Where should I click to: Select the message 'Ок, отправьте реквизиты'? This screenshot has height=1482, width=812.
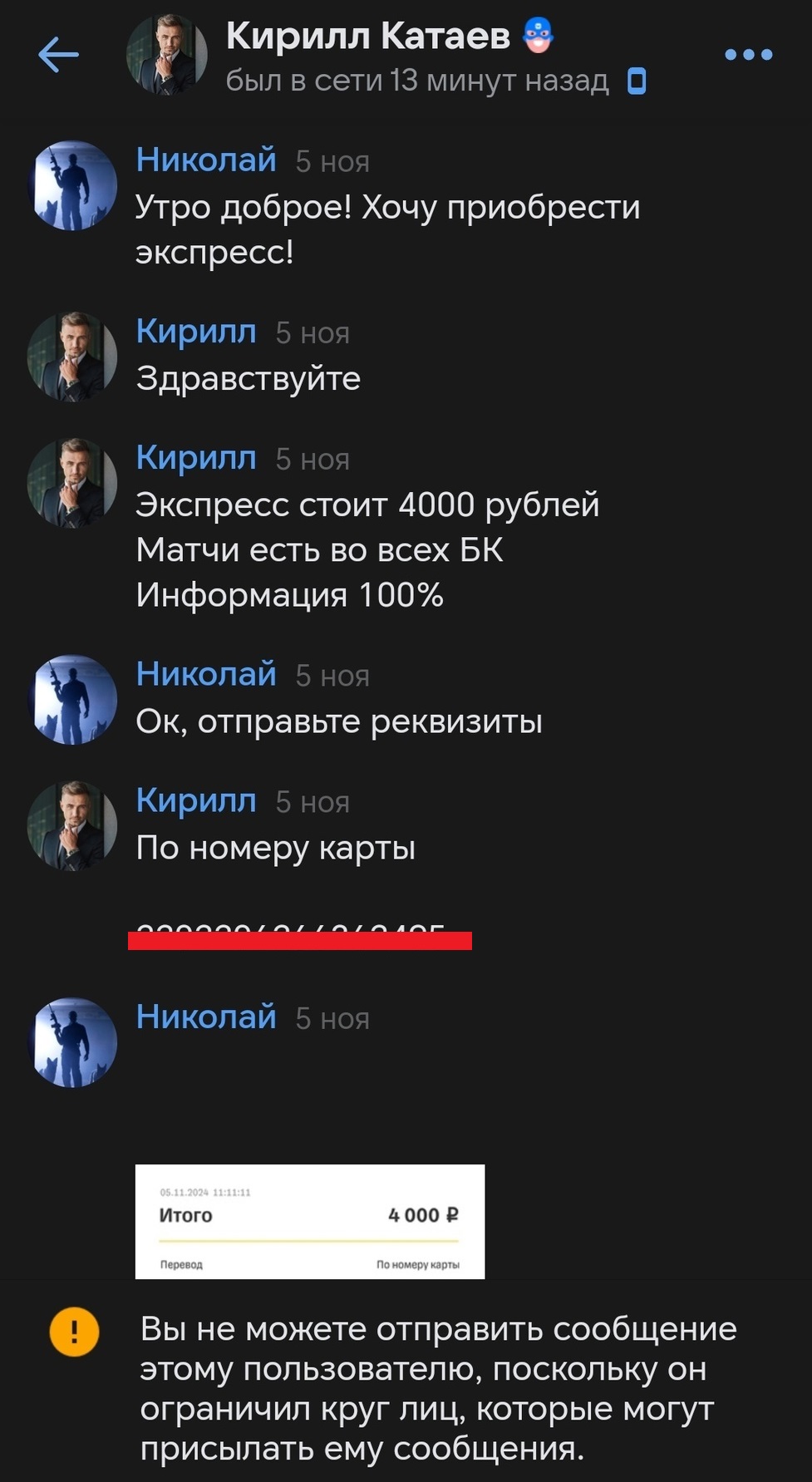tap(339, 721)
